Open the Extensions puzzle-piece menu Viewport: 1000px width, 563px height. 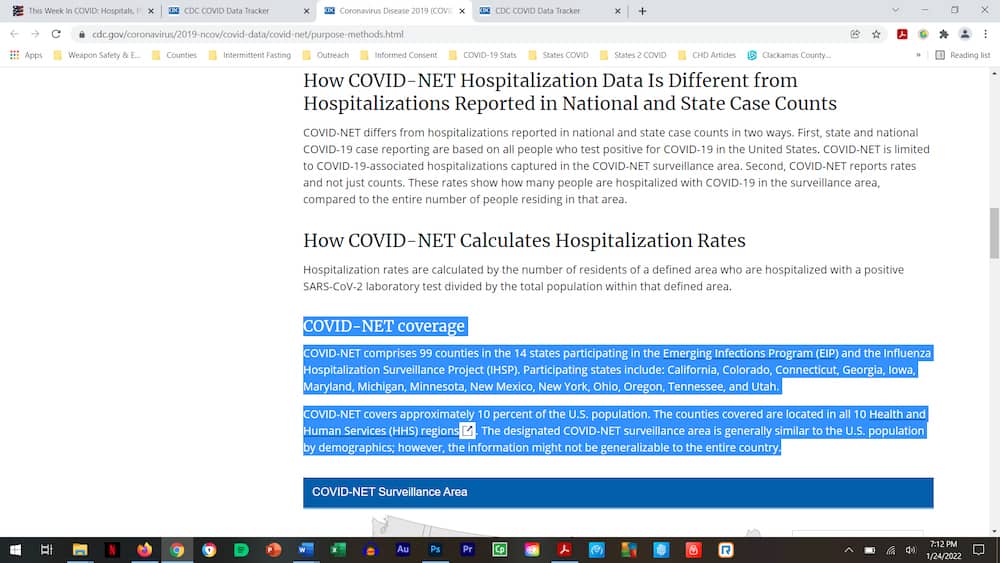click(x=944, y=34)
